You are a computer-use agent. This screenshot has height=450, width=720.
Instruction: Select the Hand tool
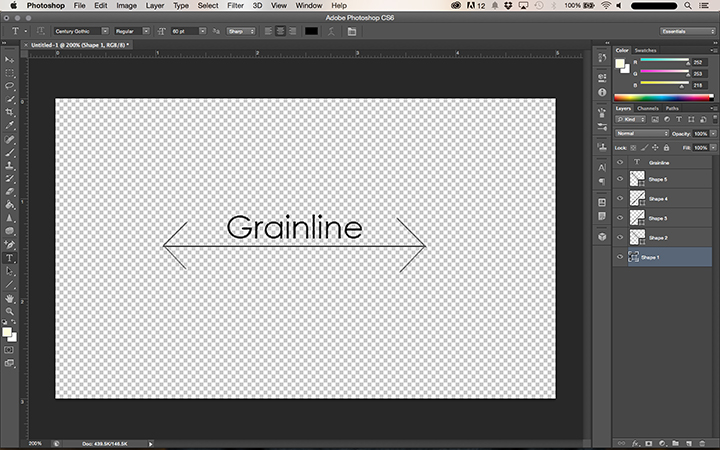pos(9,298)
